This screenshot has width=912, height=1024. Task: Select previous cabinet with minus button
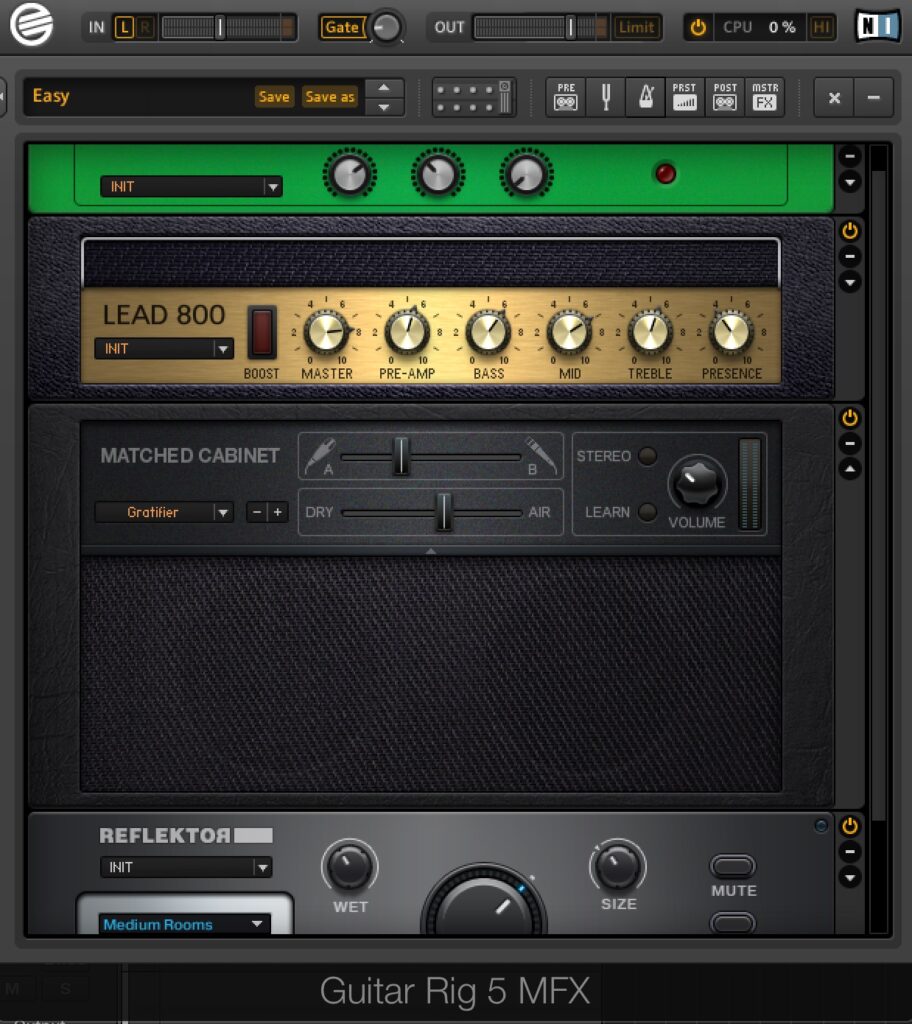[x=257, y=512]
